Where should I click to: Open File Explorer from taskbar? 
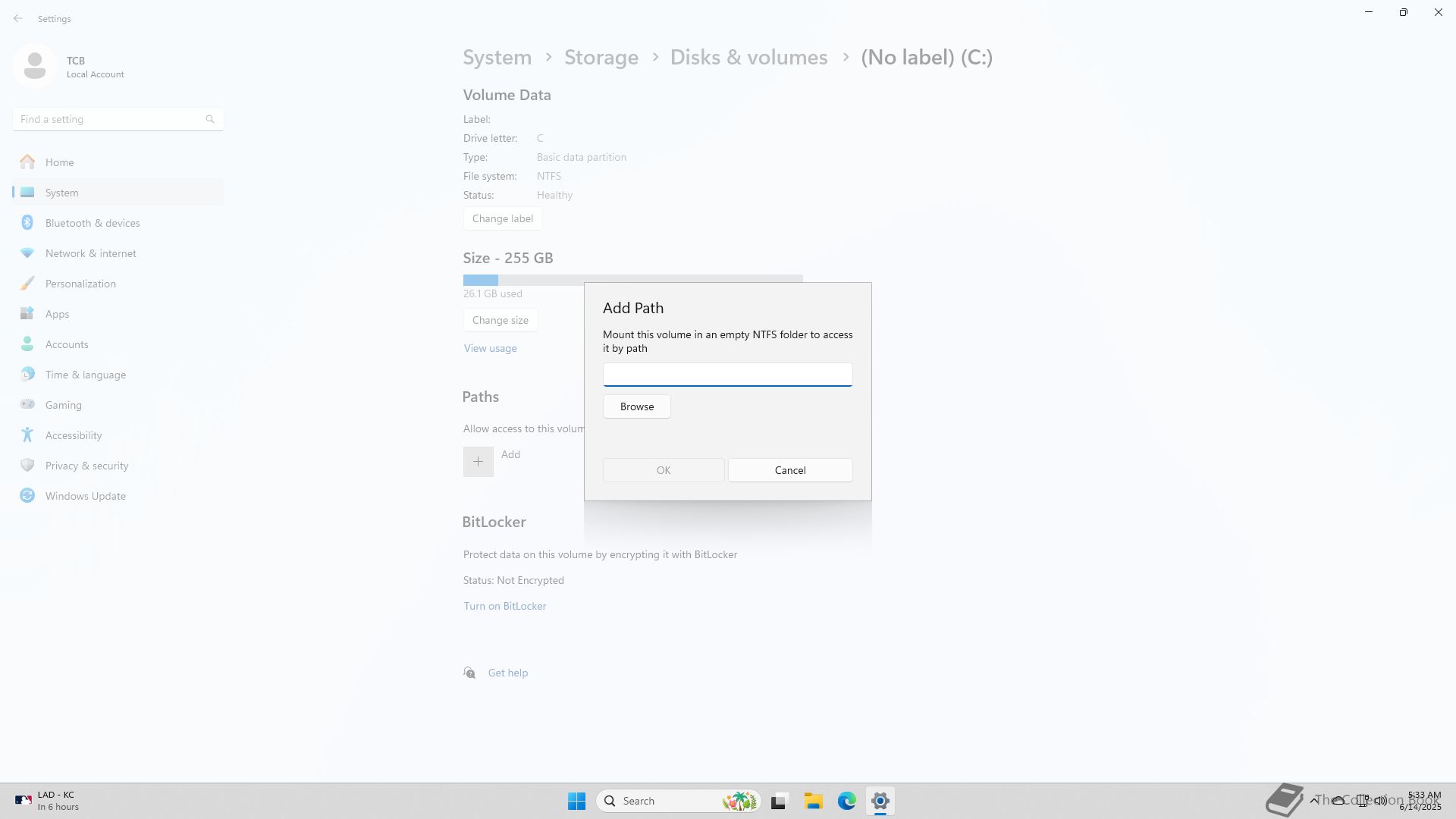813,801
